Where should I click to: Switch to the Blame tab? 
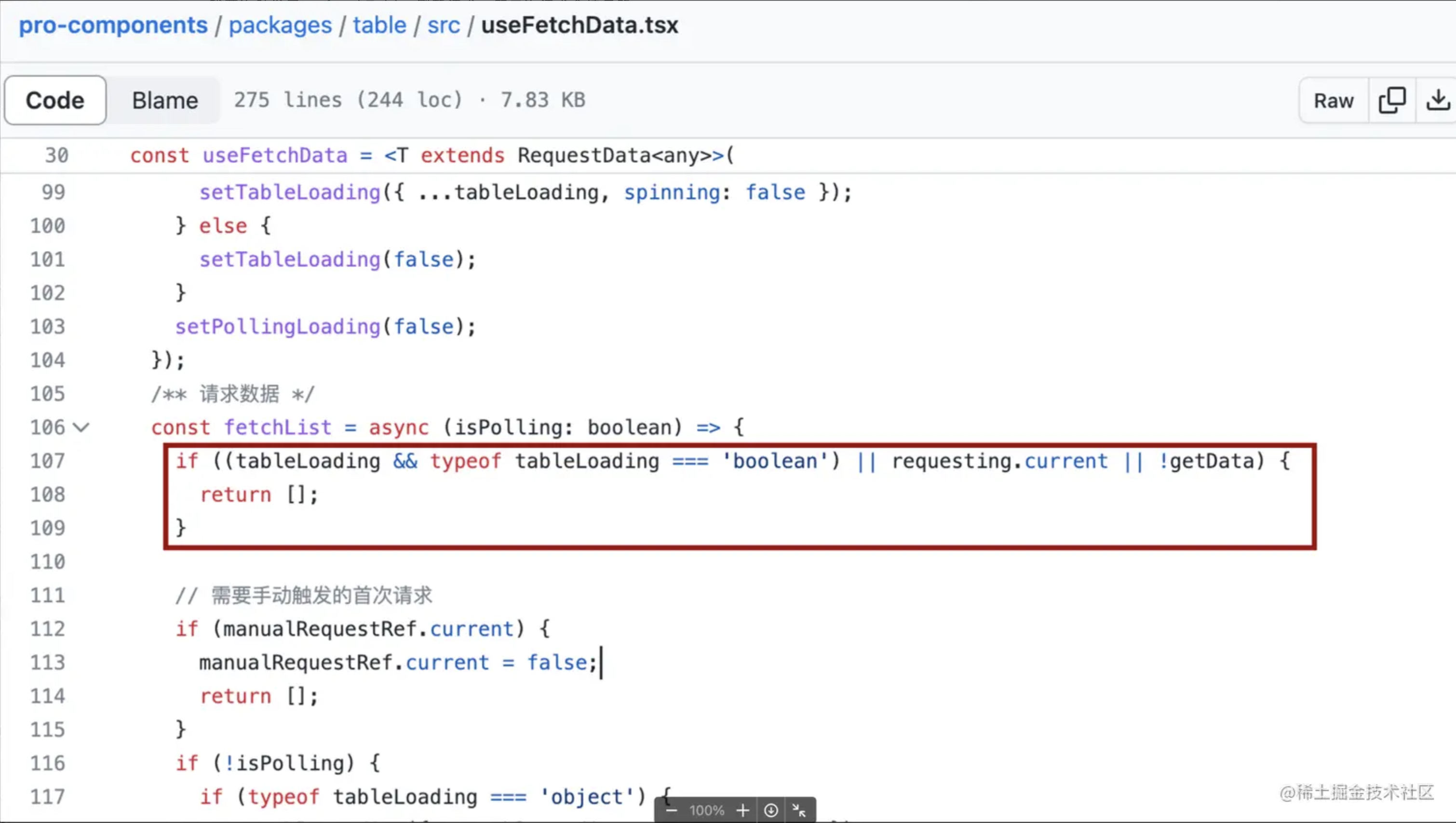[x=164, y=101]
